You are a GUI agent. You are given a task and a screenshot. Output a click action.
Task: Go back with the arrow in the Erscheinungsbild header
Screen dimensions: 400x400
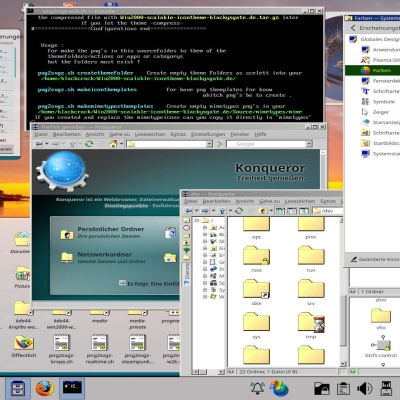(x=353, y=28)
